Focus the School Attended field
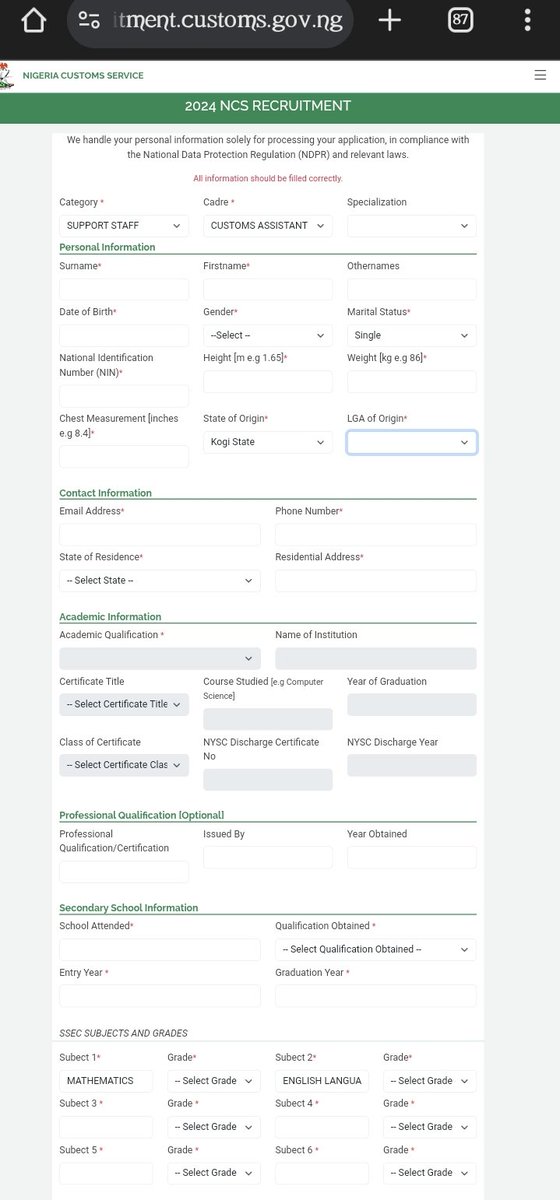This screenshot has height=1200, width=560. 160,949
